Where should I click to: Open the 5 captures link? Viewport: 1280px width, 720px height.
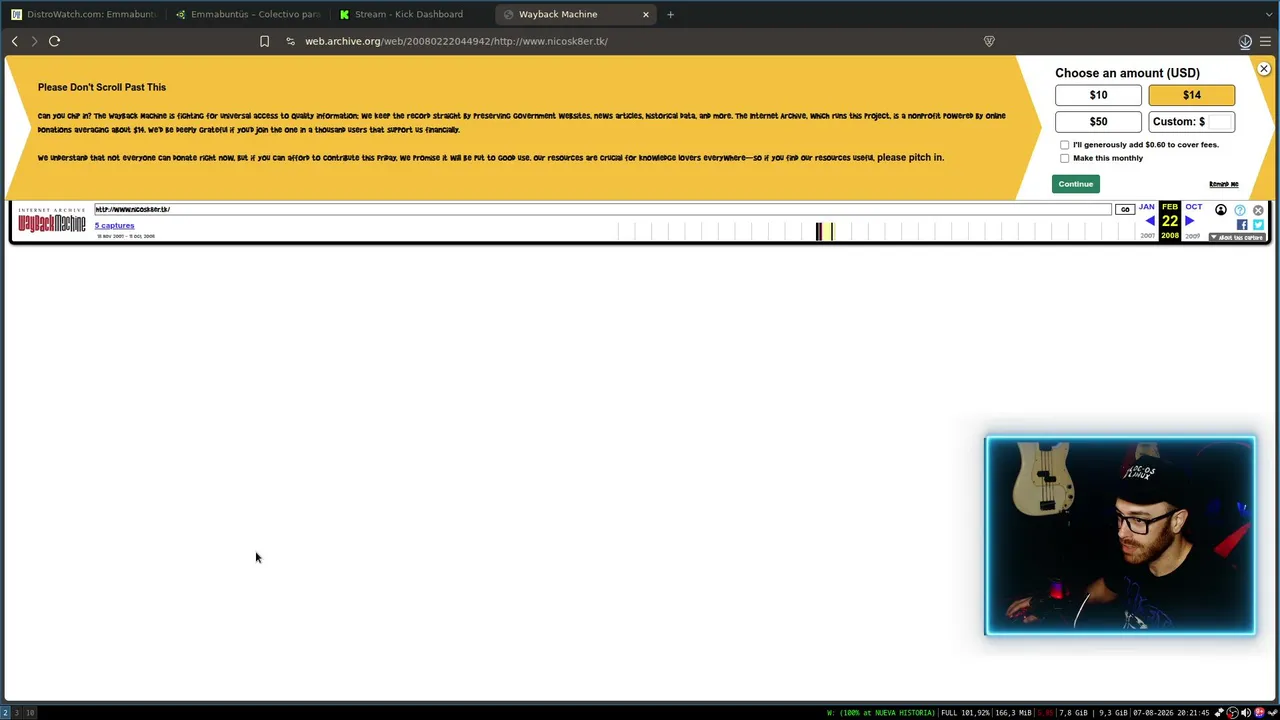click(x=114, y=226)
